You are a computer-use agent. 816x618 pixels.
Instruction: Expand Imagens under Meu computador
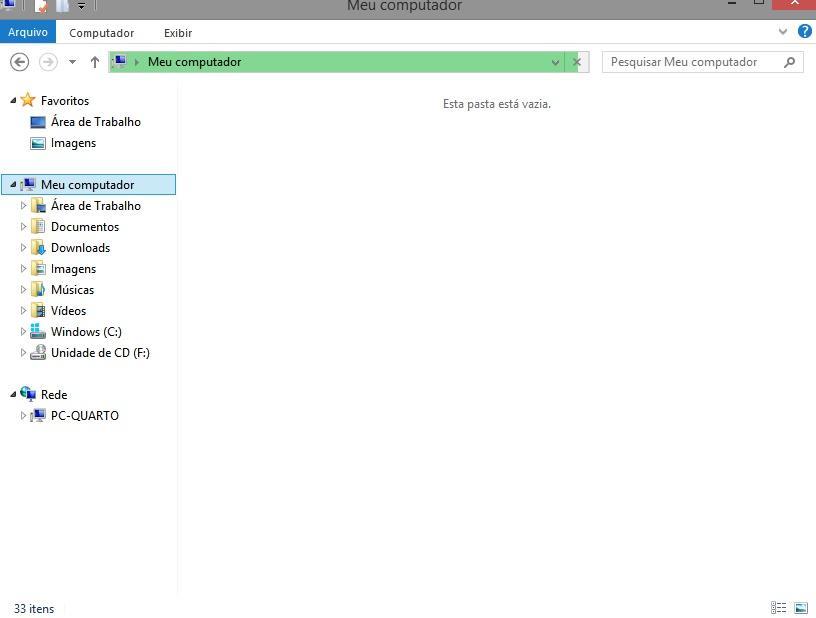click(x=23, y=268)
